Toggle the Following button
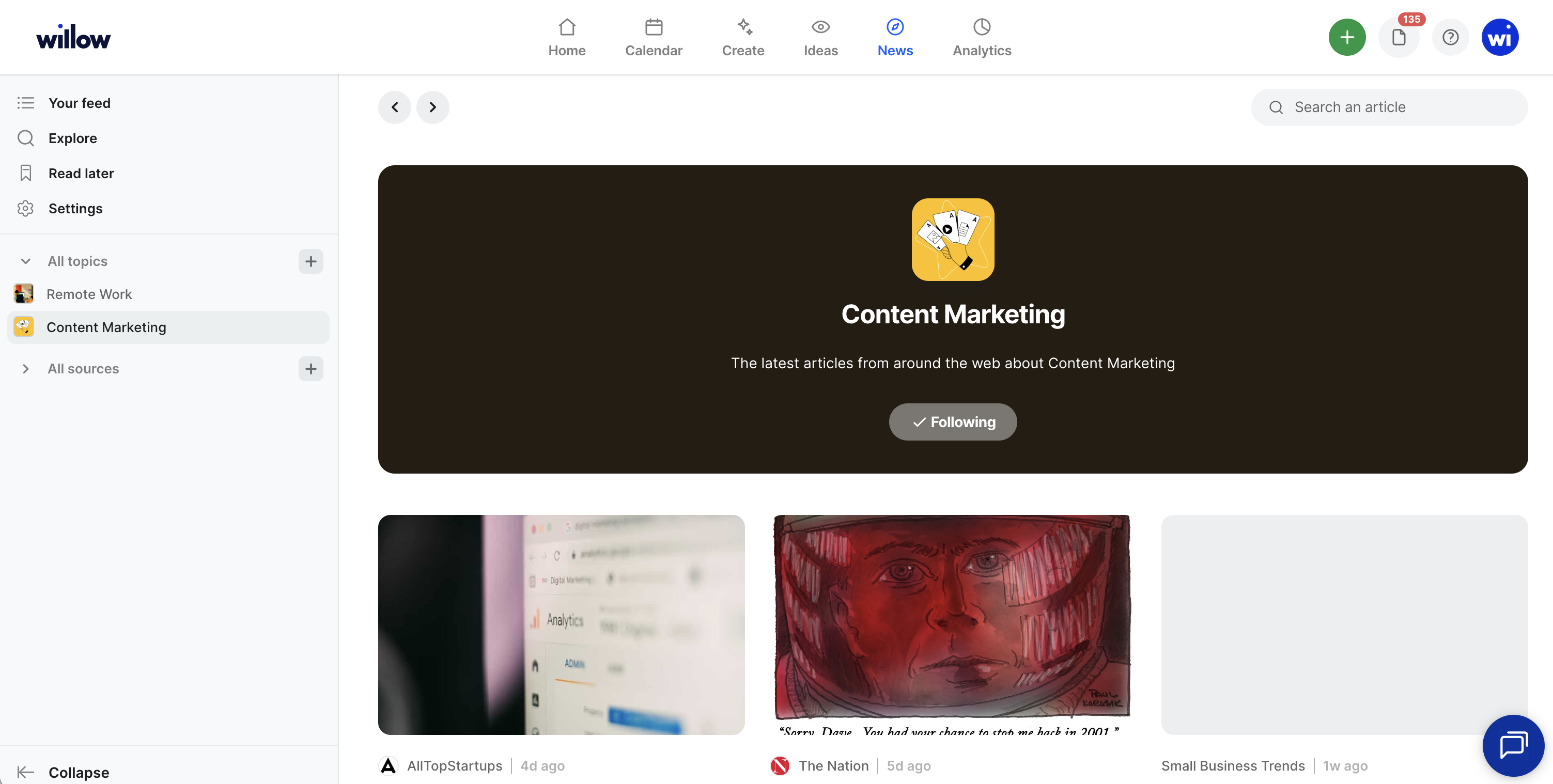Screen dimensions: 1553x784 953,422
